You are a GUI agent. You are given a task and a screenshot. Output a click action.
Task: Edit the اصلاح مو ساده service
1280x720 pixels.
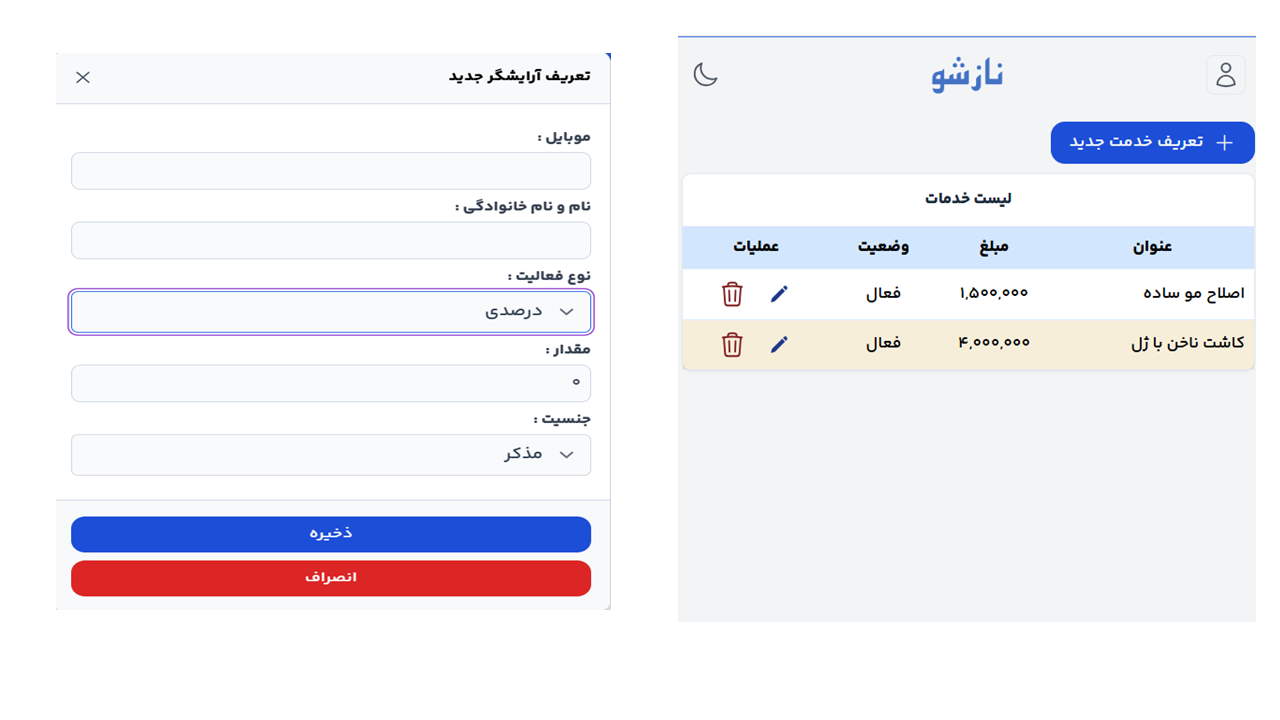[x=779, y=294]
